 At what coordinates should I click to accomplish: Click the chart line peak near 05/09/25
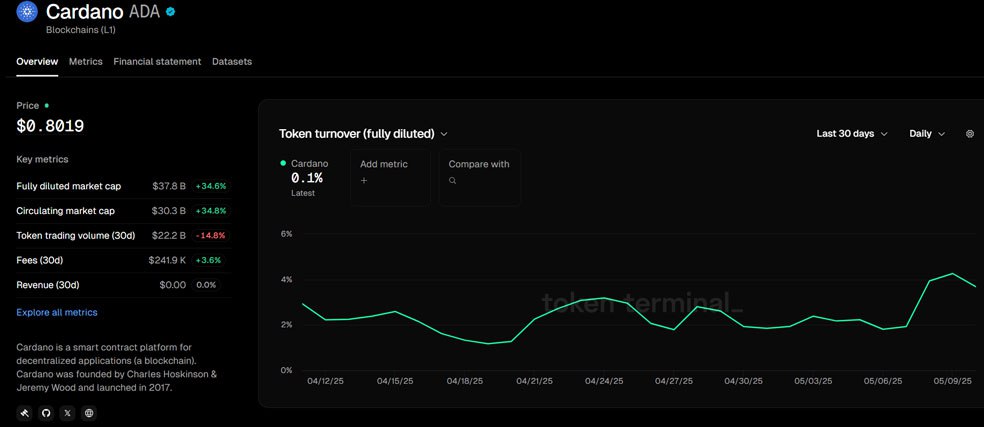pos(953,274)
